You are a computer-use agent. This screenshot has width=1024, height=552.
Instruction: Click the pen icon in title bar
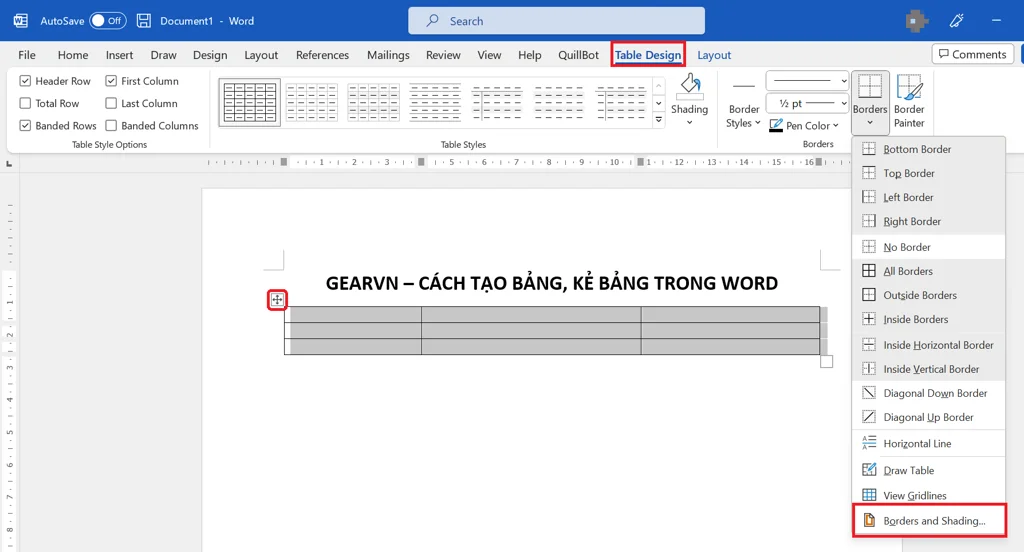coord(957,21)
